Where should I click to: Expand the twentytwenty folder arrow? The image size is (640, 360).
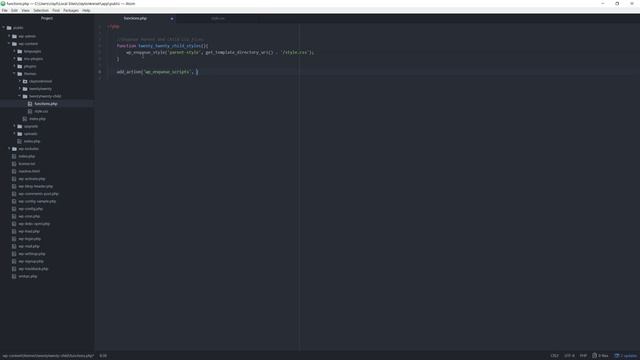tap(20, 89)
